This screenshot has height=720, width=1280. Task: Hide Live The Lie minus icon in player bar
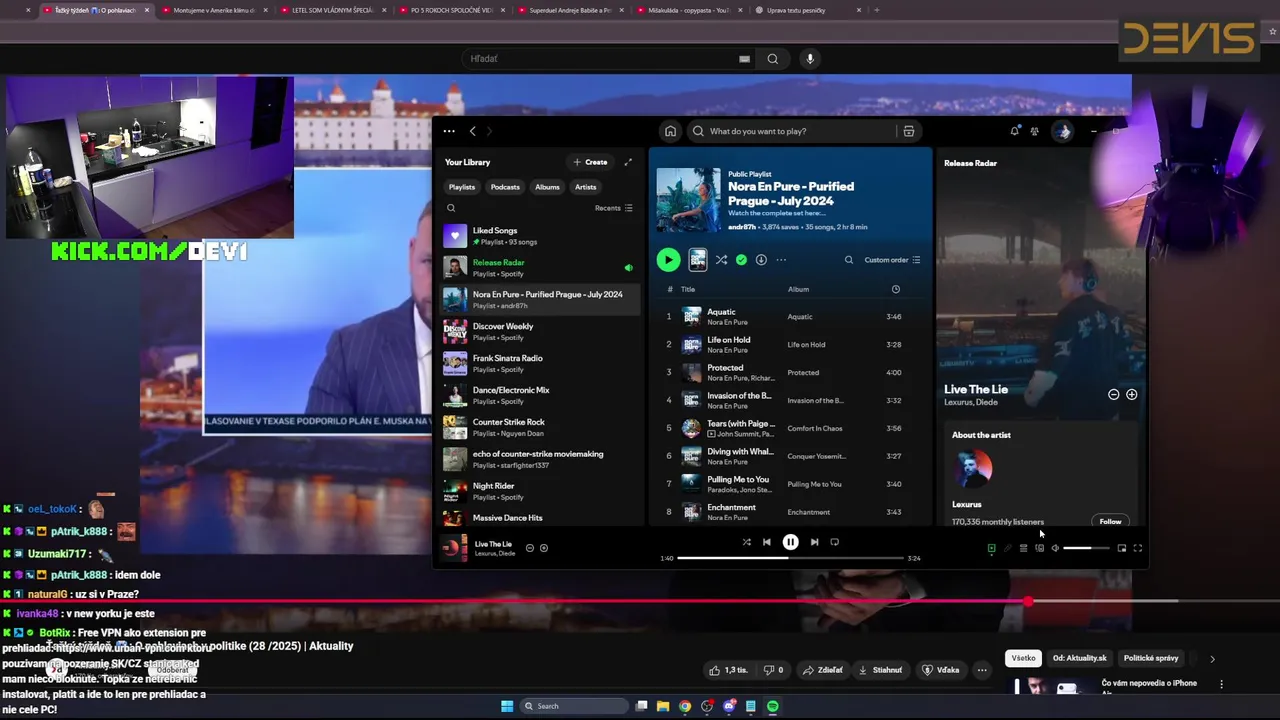(530, 548)
